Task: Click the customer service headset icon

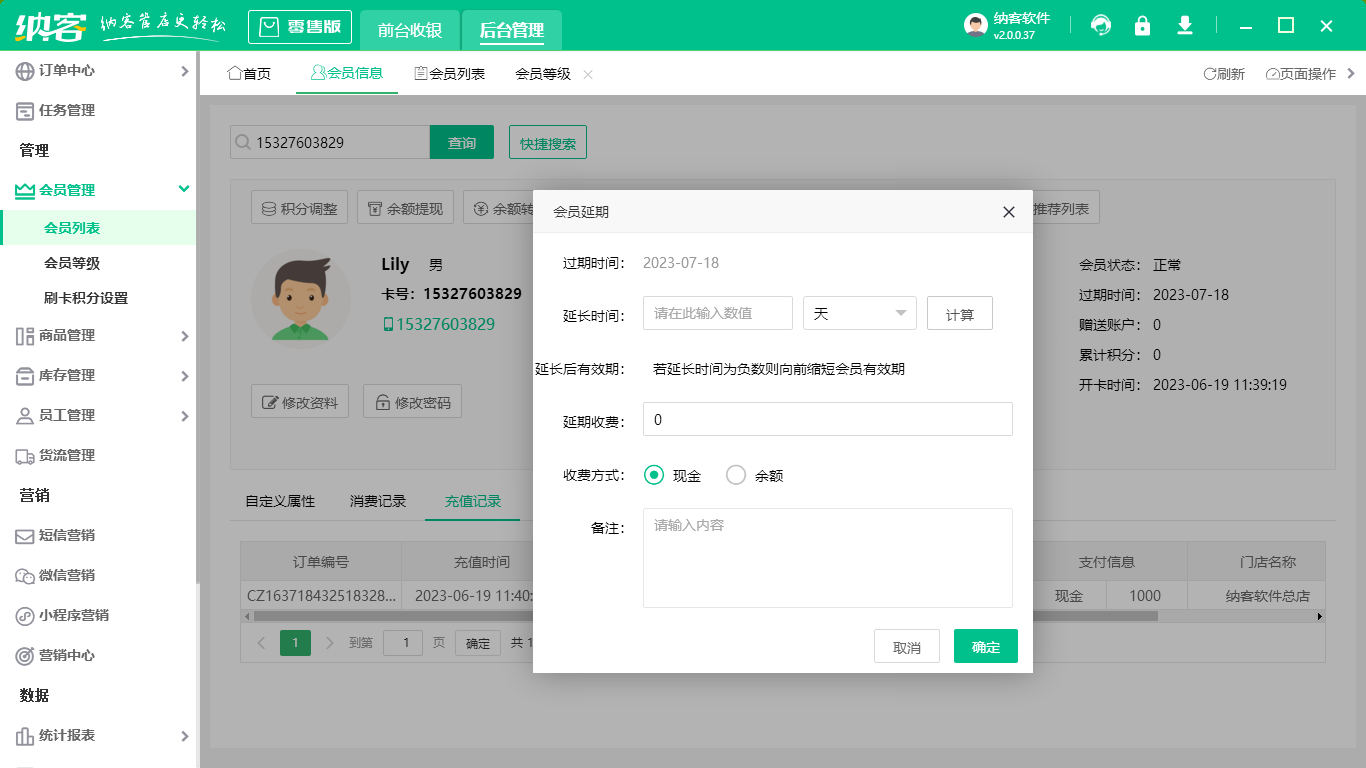Action: tap(1101, 26)
